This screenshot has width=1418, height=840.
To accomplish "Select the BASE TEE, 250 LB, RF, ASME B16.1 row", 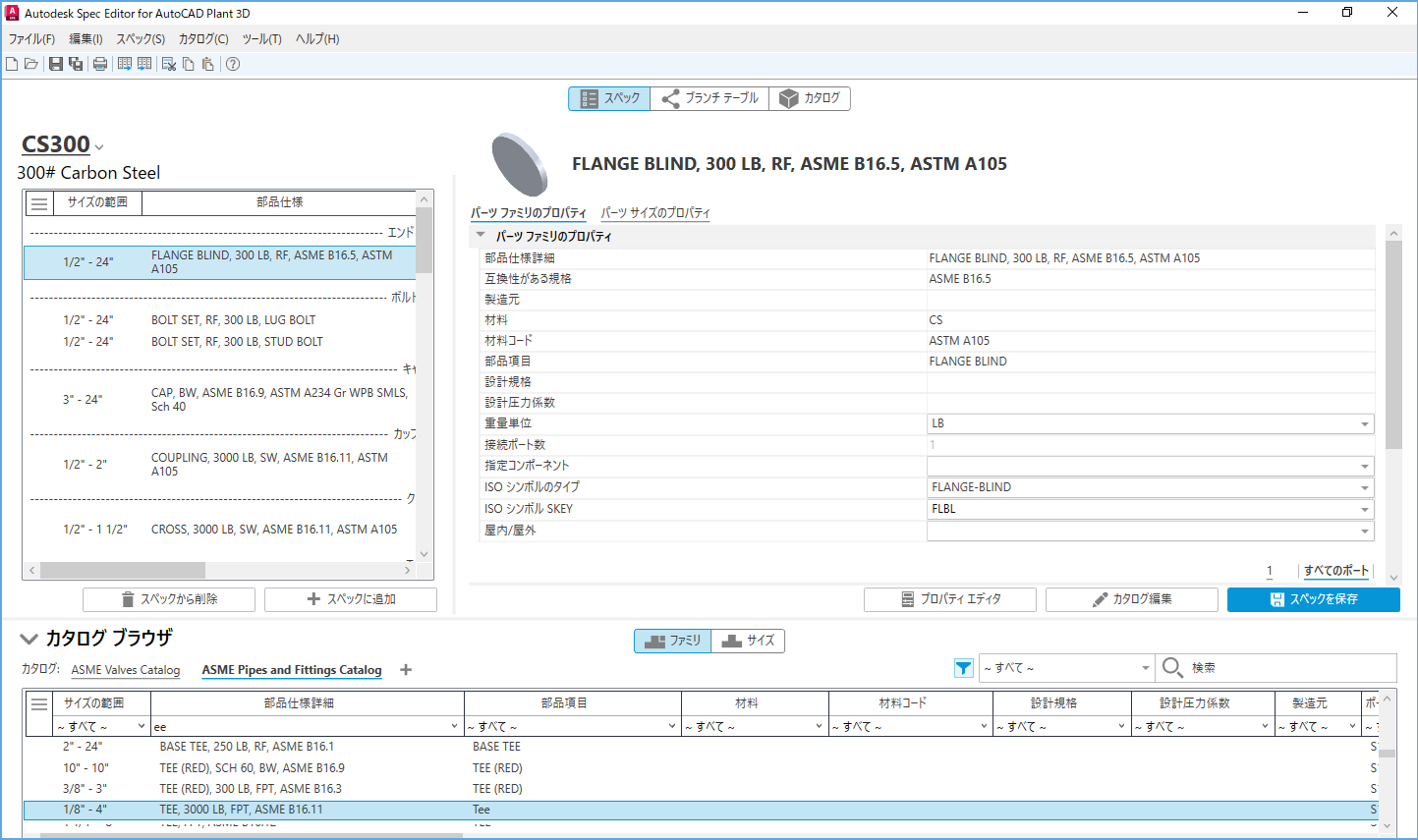I will 701,747.
